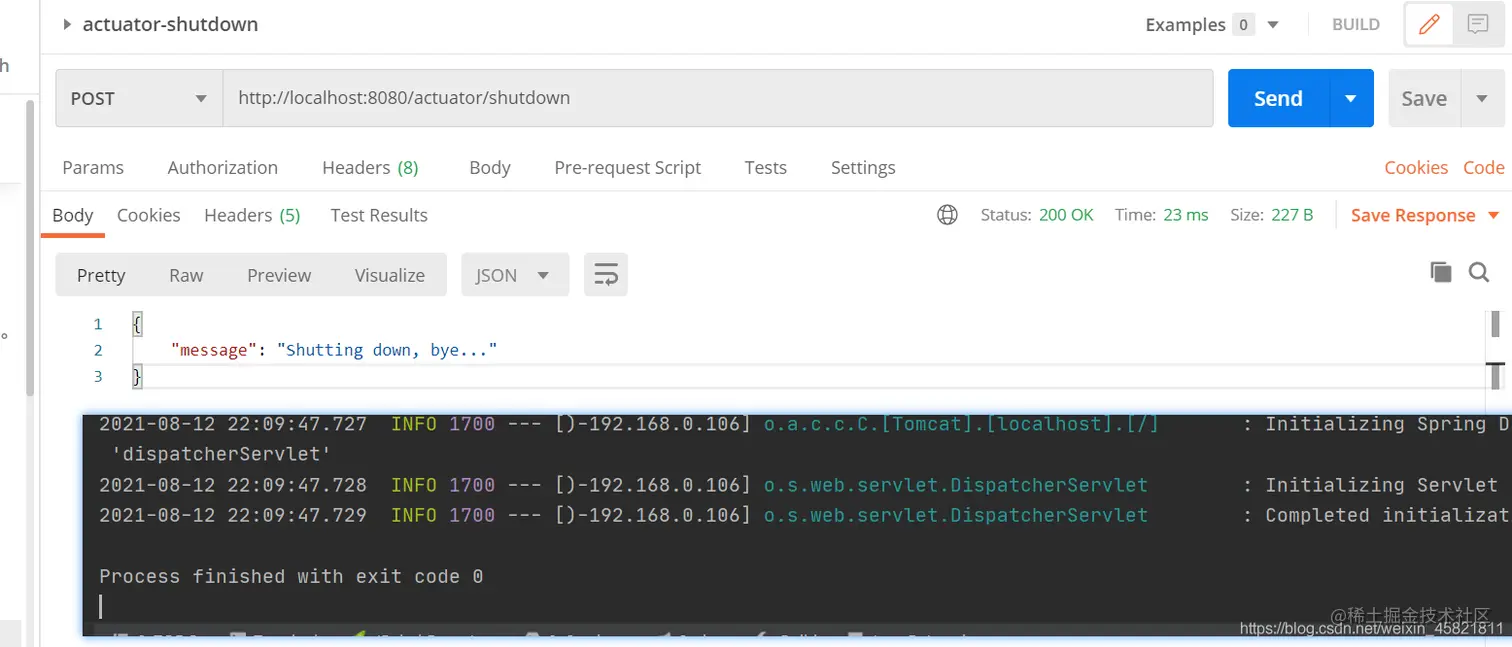
Task: Click the Time 23 ms value
Action: (x=1186, y=215)
